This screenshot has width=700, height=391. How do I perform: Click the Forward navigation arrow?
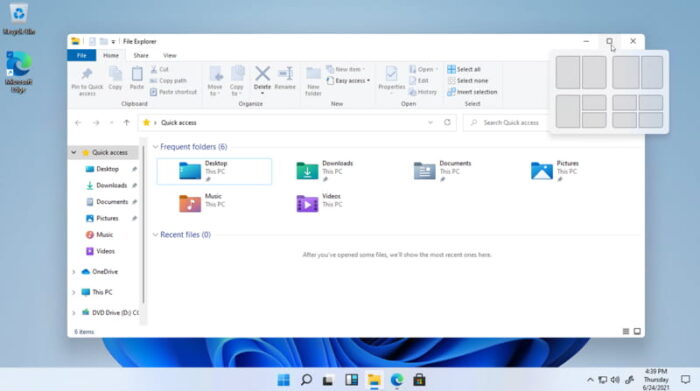pos(96,122)
